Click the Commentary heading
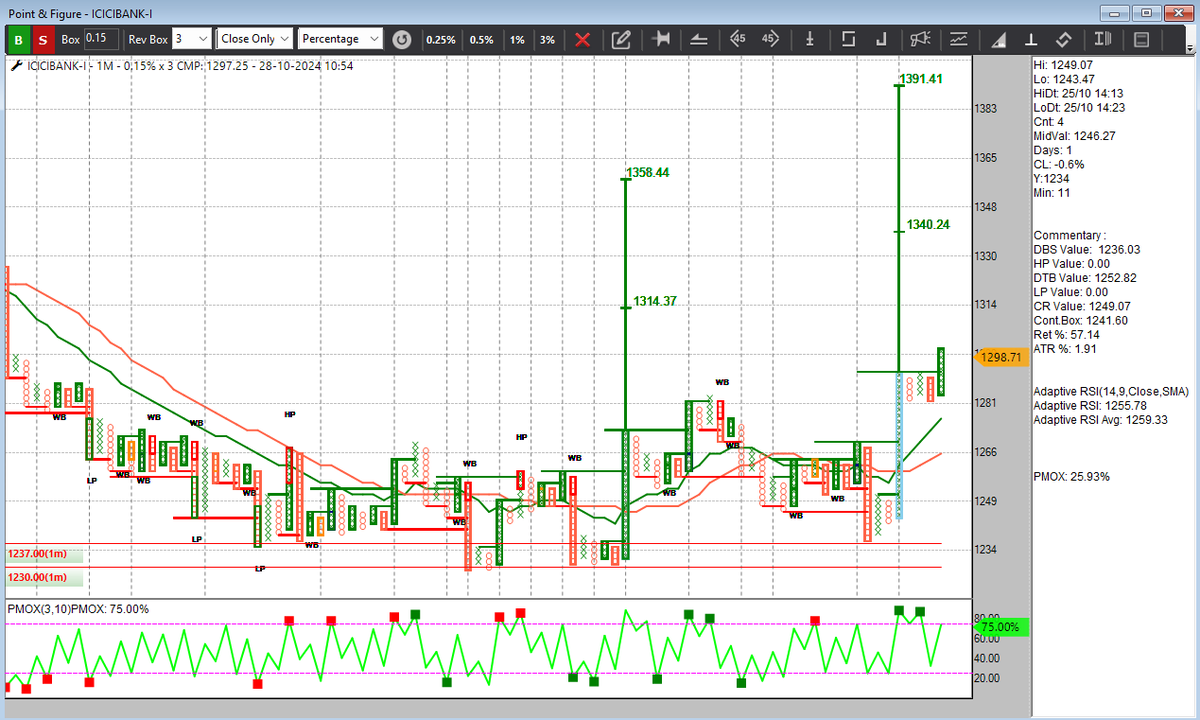1200x720 pixels. click(1069, 235)
